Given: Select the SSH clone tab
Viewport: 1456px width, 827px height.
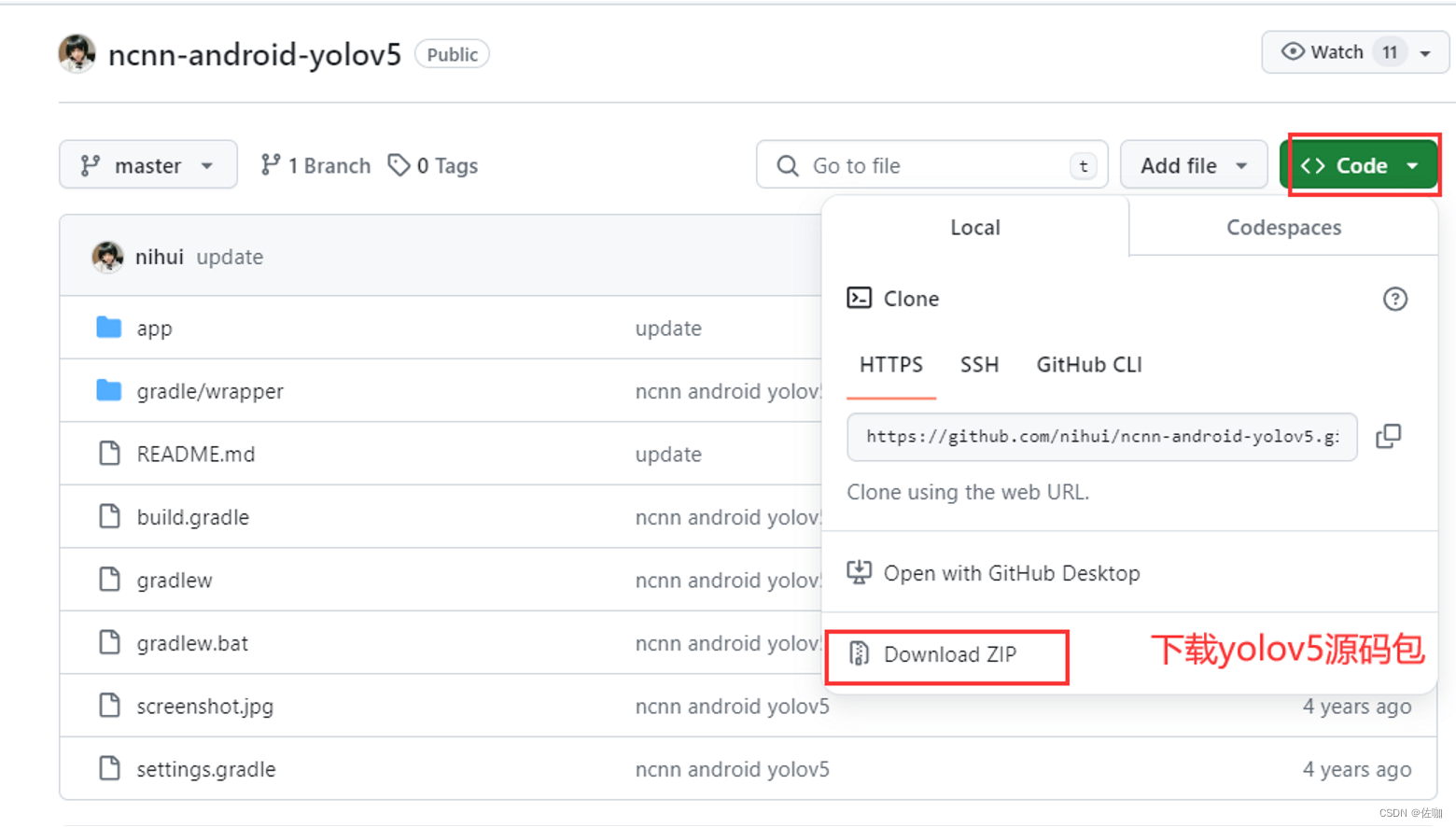Looking at the screenshot, I should (x=979, y=365).
